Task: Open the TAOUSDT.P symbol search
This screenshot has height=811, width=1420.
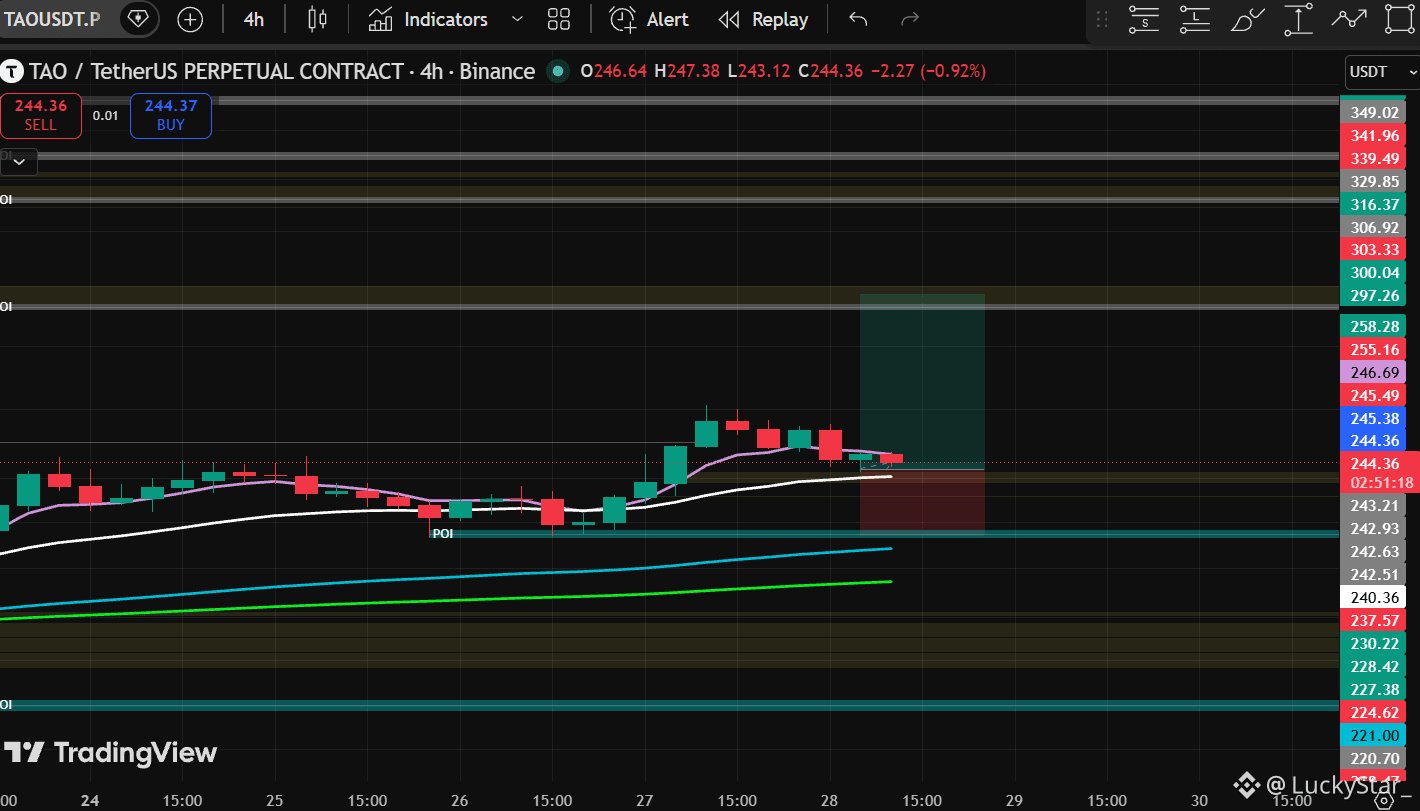Action: click(x=52, y=18)
